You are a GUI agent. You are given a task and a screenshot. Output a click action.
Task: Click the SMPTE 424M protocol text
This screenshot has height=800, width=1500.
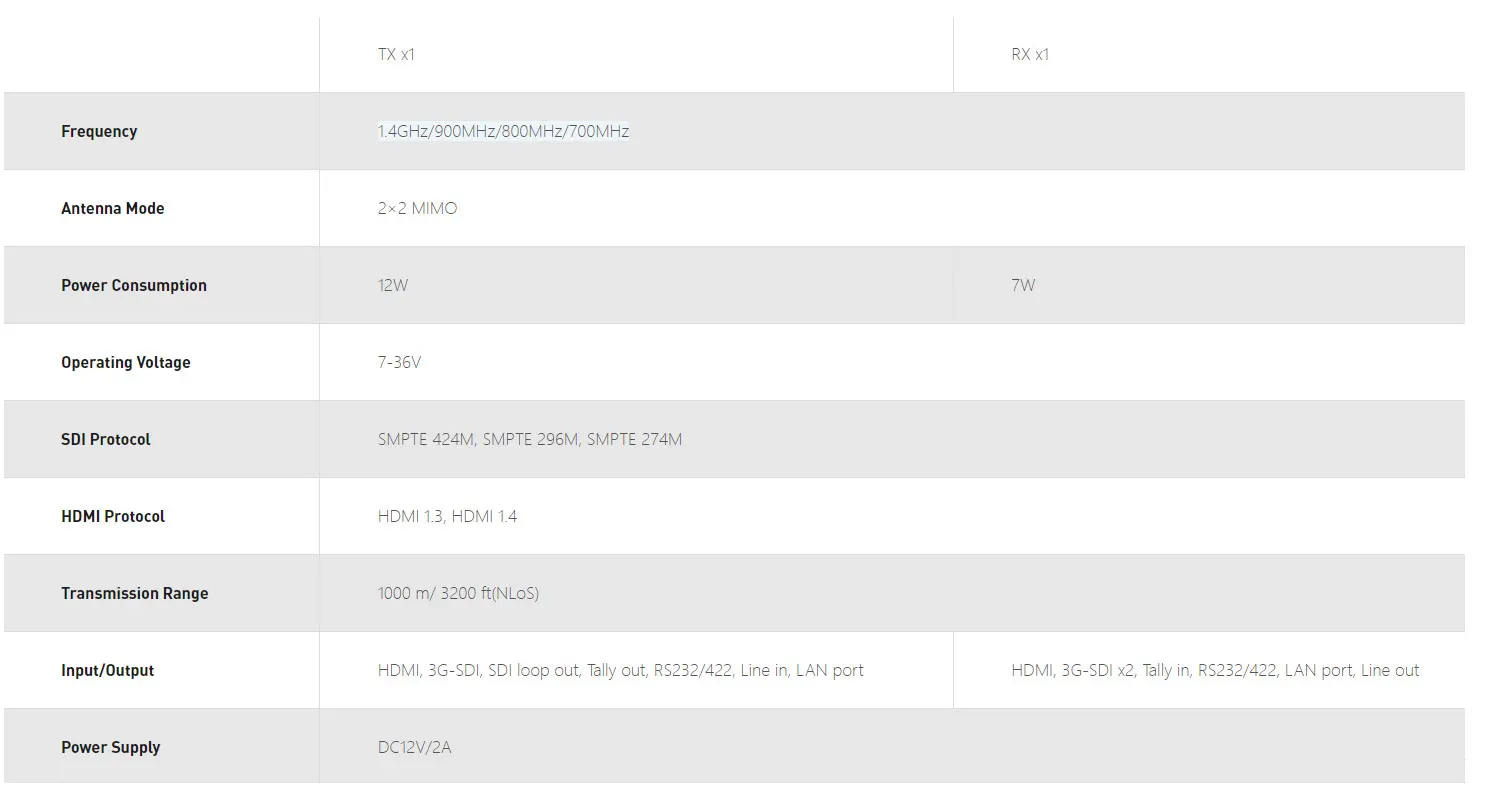tap(428, 439)
